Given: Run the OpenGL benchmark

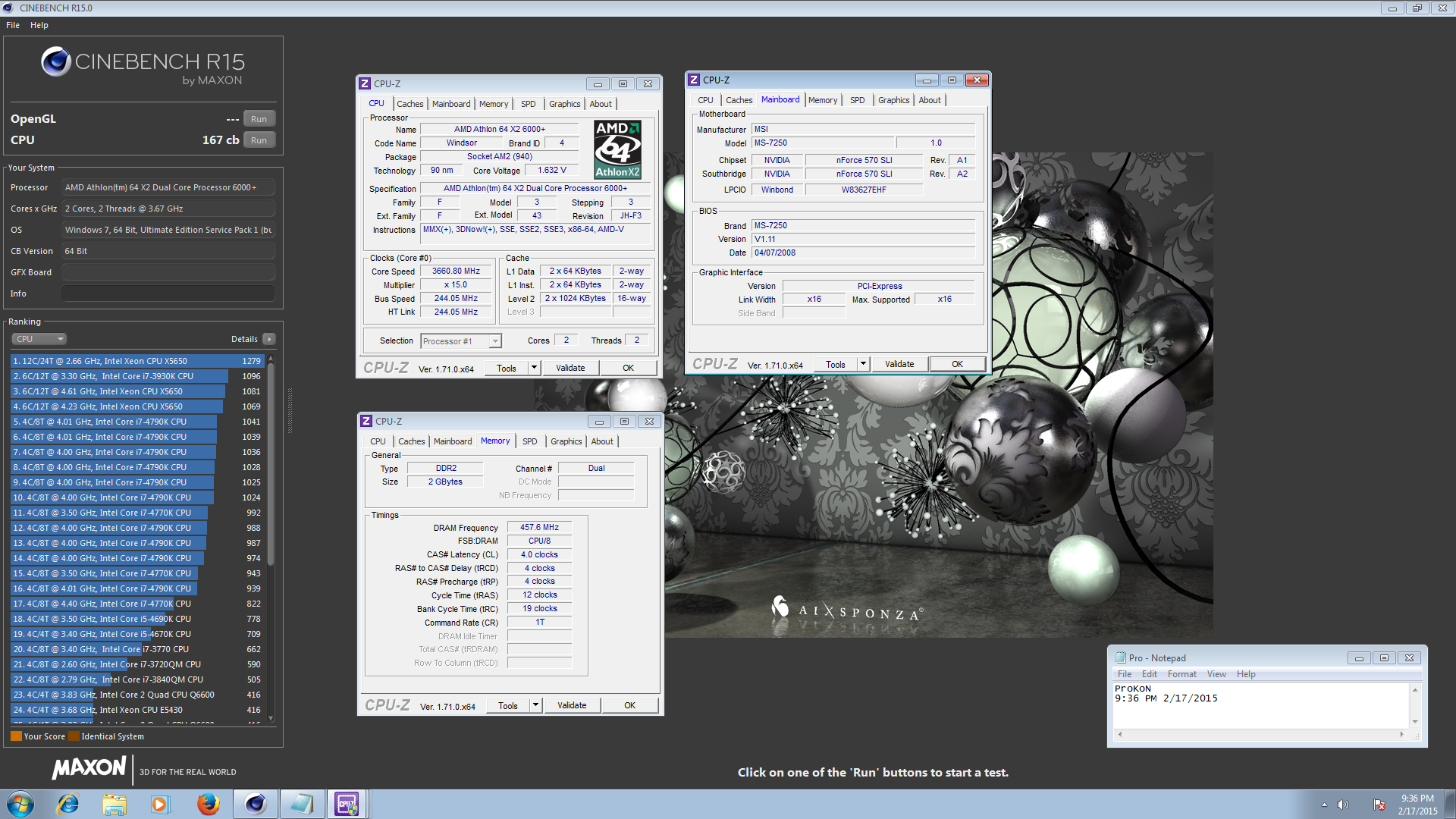Looking at the screenshot, I should pos(259,119).
